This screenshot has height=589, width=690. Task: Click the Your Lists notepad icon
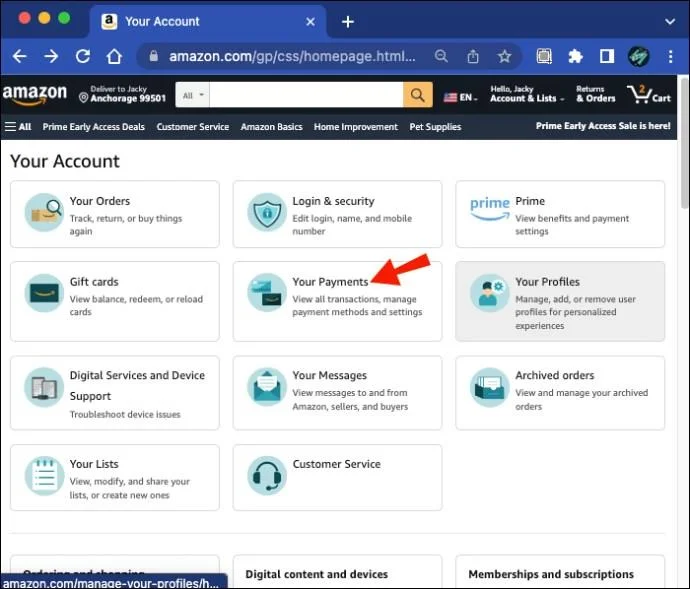[44, 476]
